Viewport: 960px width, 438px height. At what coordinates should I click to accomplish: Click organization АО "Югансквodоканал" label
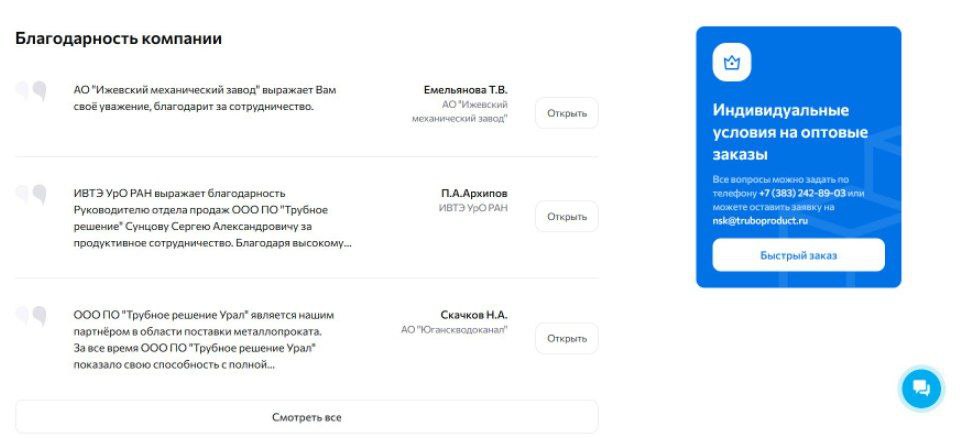point(454,330)
